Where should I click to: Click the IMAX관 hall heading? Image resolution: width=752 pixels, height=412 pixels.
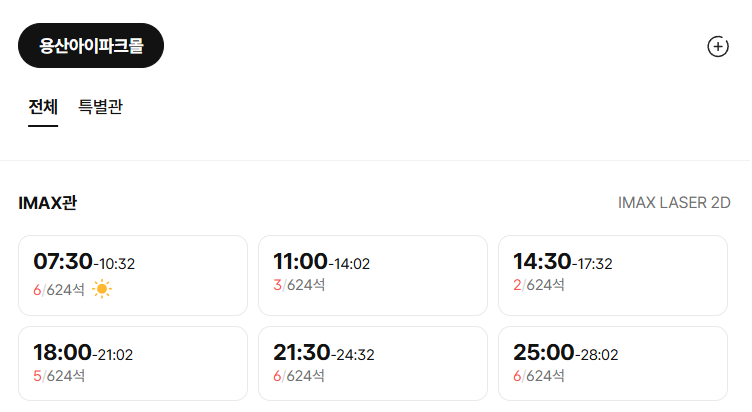click(47, 203)
